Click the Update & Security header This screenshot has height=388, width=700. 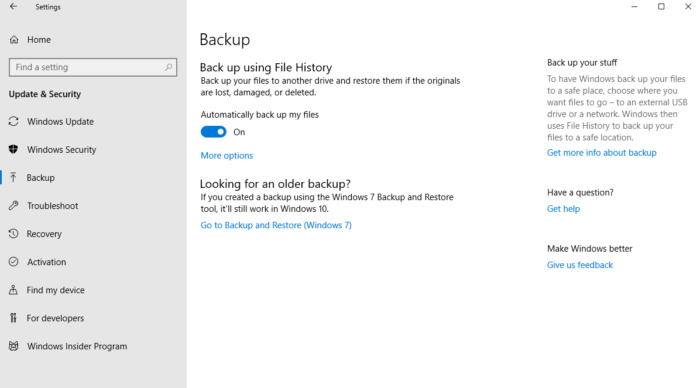coord(45,94)
